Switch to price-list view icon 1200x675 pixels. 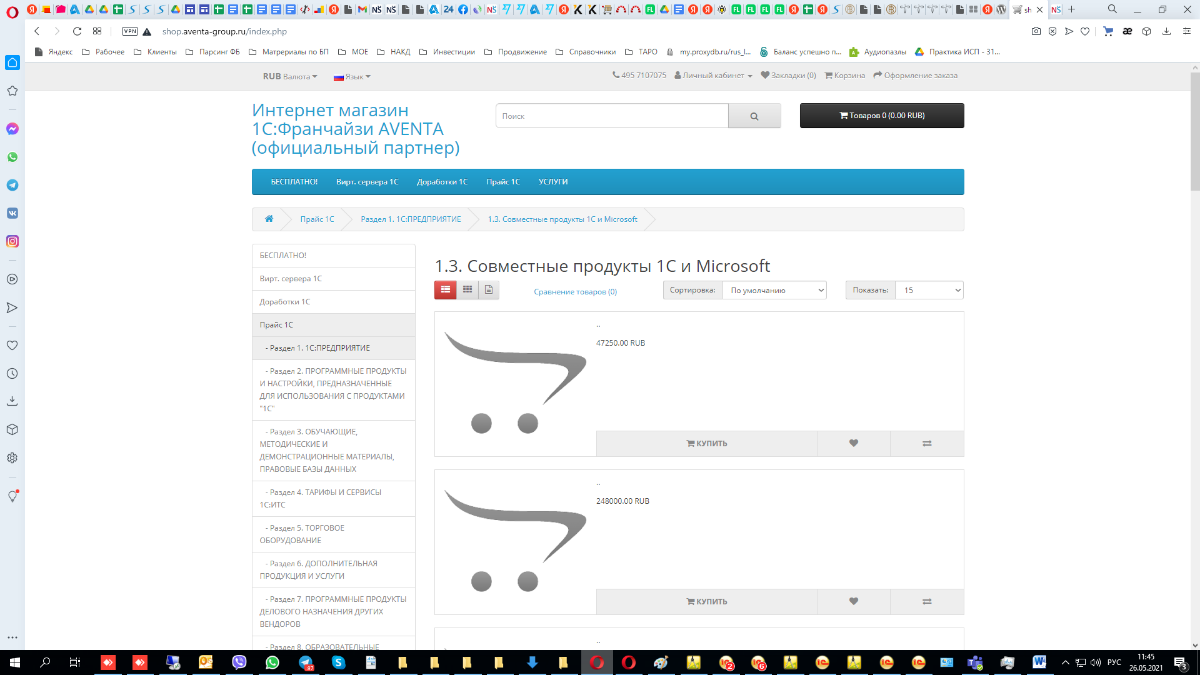tap(489, 290)
